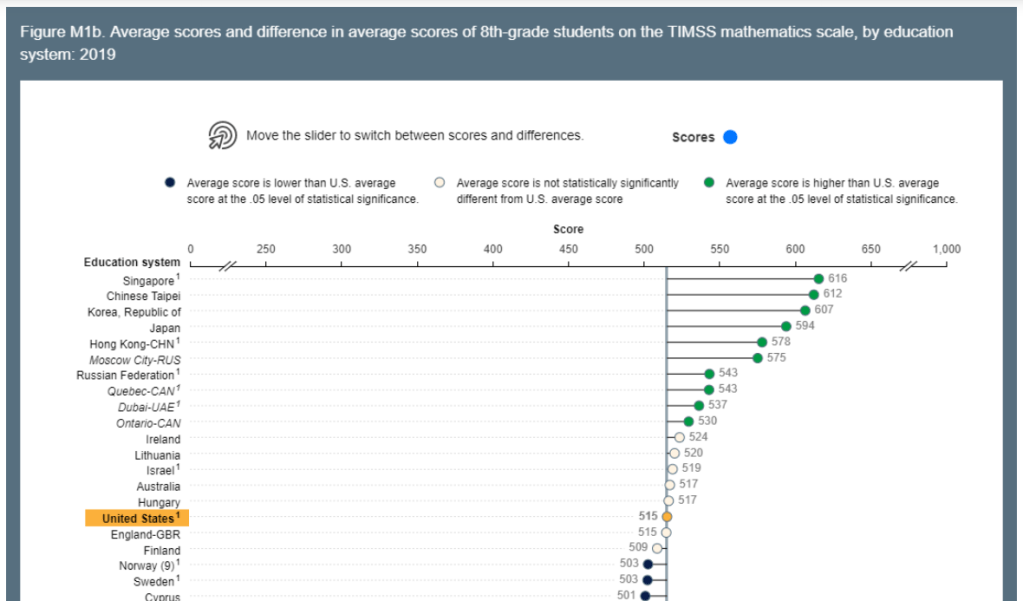This screenshot has width=1023, height=601.
Task: Click the Score axis title
Action: (x=568, y=229)
